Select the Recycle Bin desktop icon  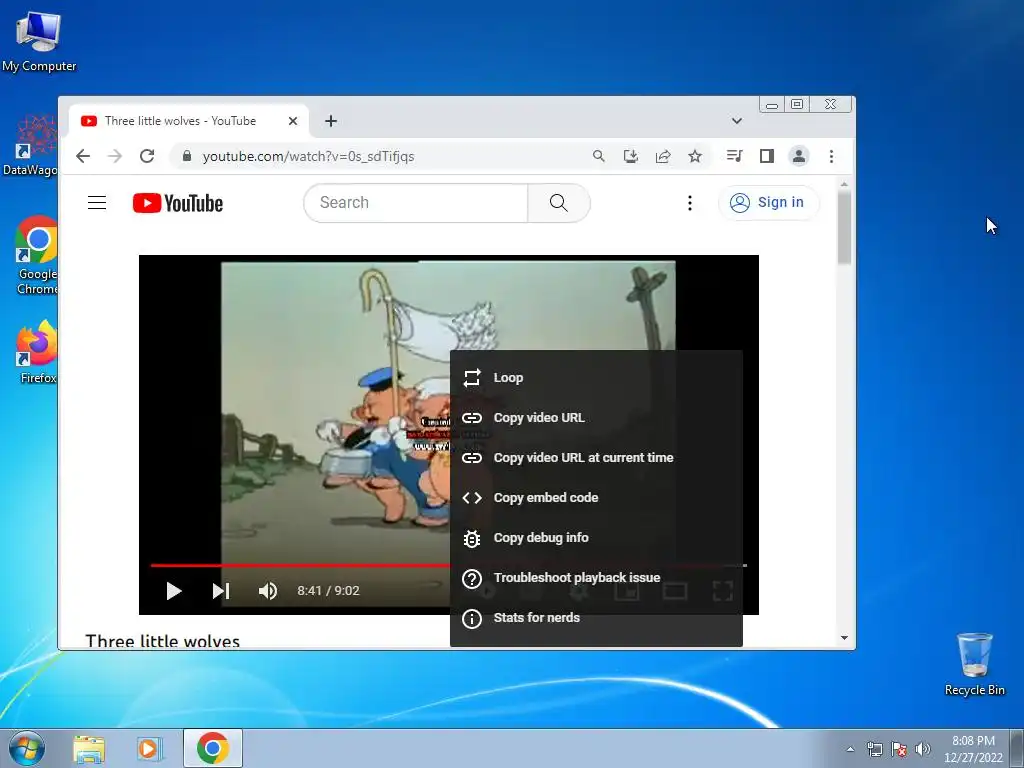coord(974,664)
